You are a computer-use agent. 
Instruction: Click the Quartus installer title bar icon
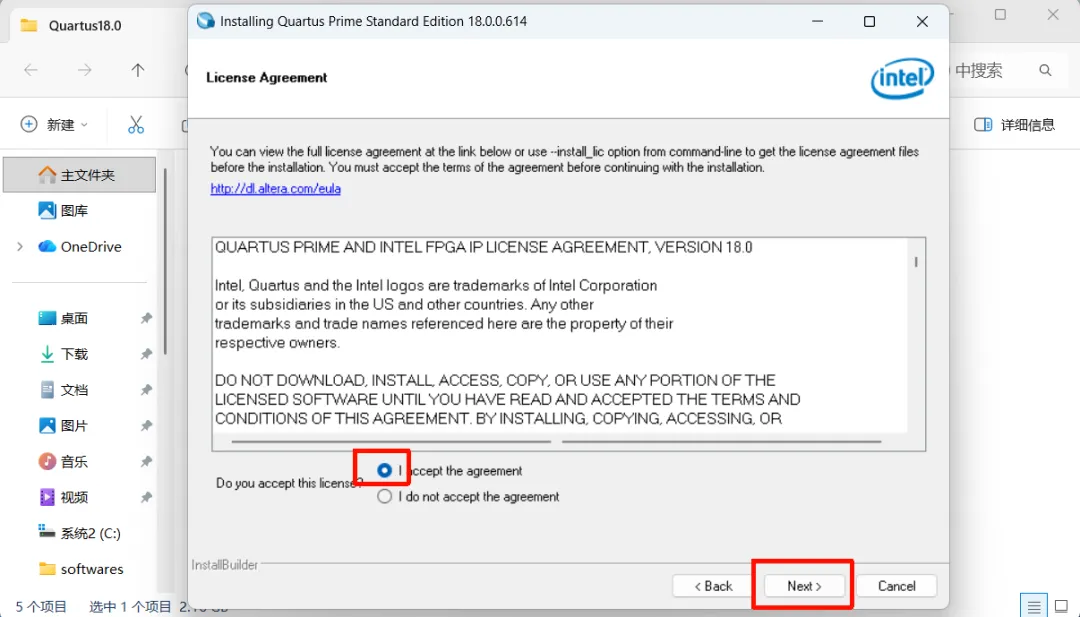tap(205, 21)
